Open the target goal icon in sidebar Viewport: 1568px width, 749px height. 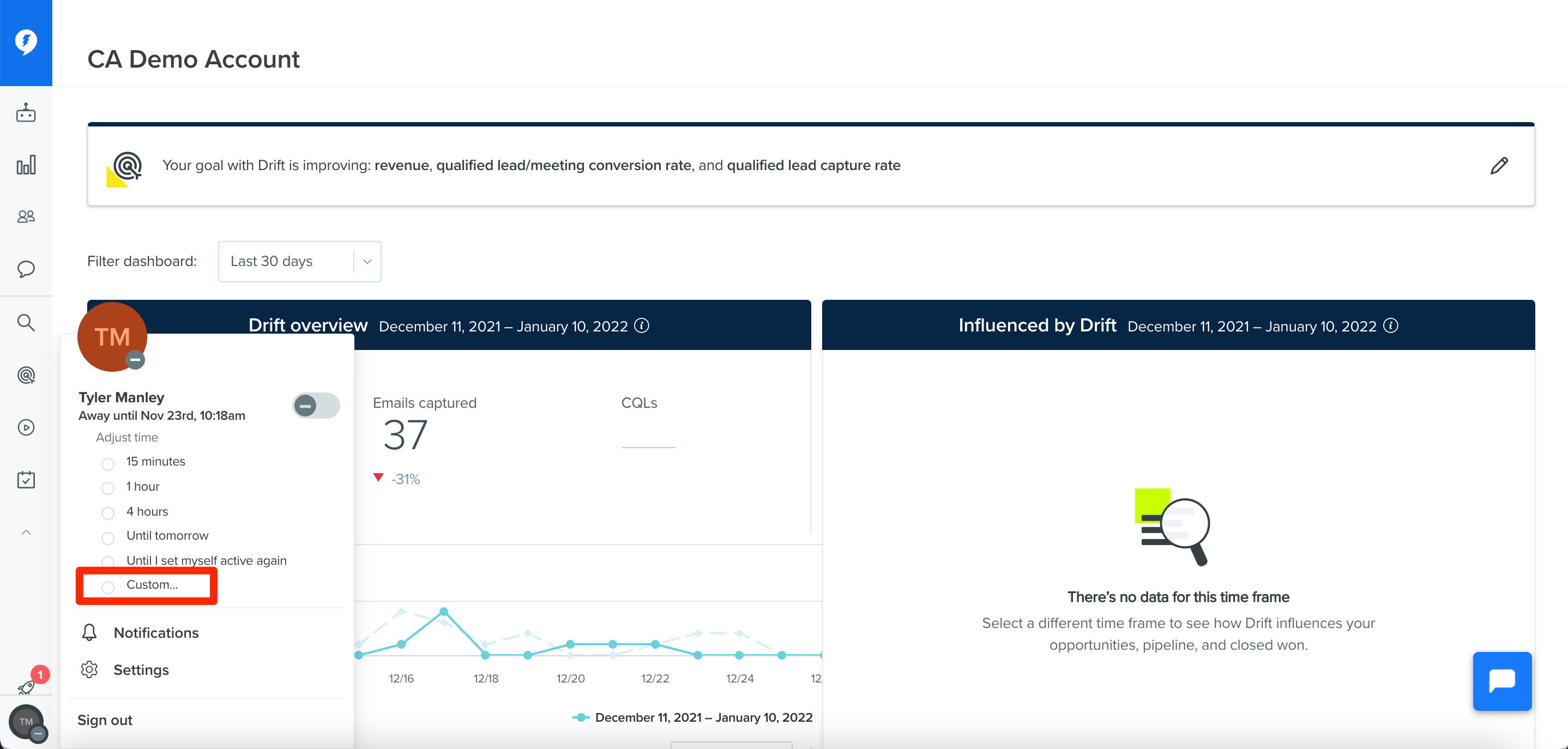pos(26,375)
